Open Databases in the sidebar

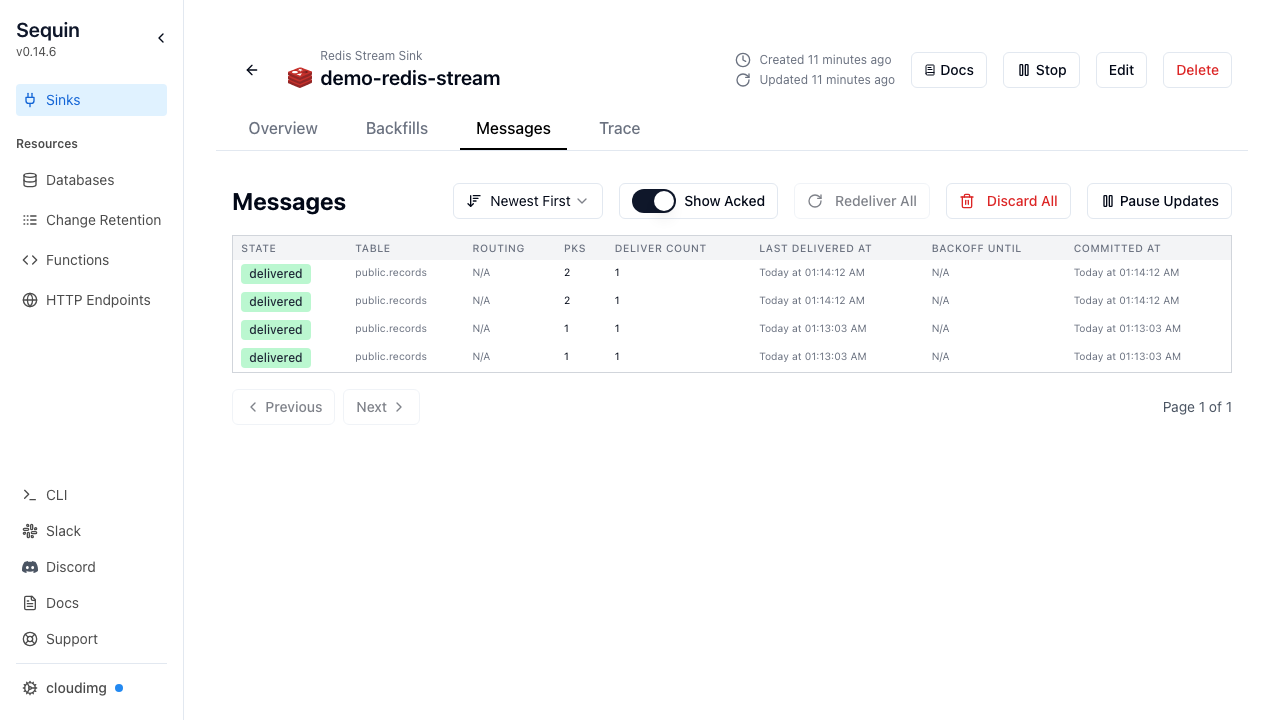coord(91,180)
